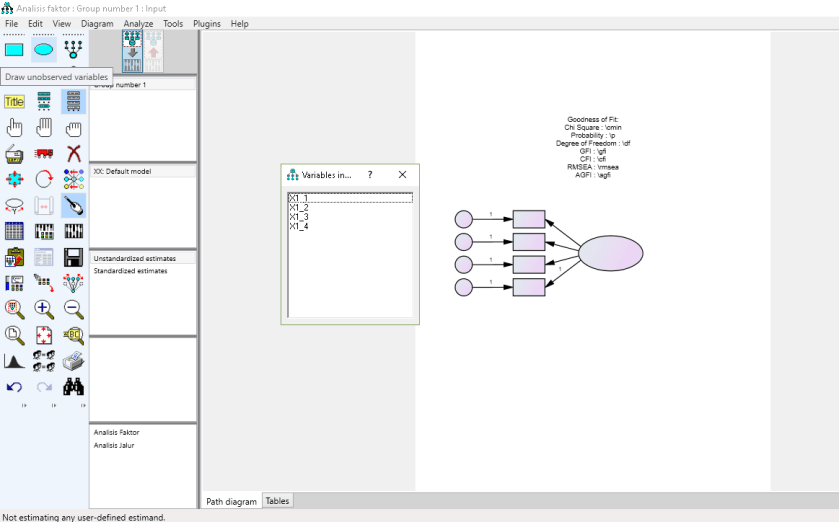The width and height of the screenshot is (839, 522).
Task: Select variable X1_3 in the variables list
Action: click(x=299, y=217)
